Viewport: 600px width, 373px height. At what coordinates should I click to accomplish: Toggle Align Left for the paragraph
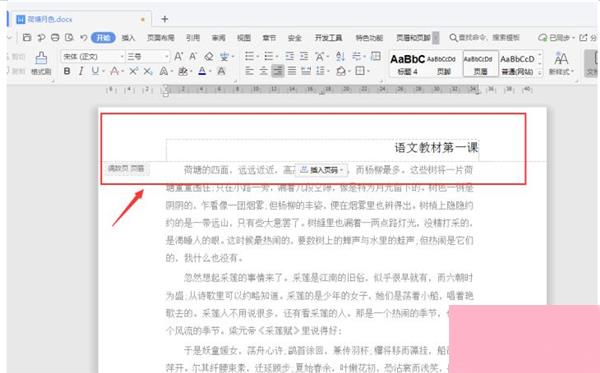tap(249, 71)
